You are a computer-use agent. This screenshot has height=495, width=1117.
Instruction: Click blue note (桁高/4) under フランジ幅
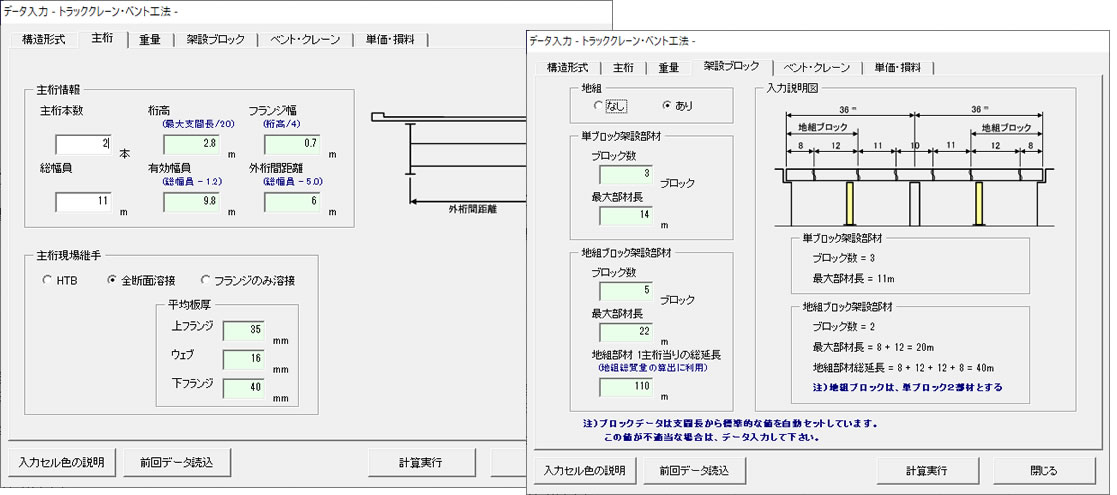pos(285,124)
